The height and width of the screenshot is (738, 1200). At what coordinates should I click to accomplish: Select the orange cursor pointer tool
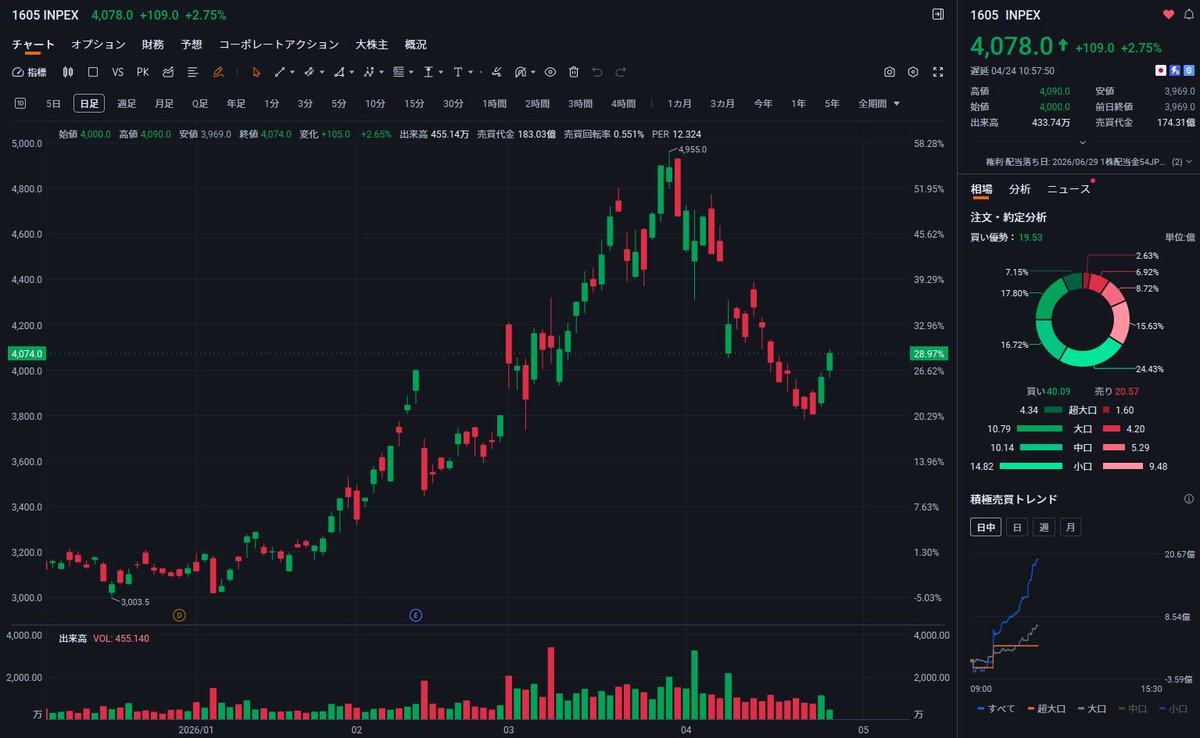click(x=257, y=72)
